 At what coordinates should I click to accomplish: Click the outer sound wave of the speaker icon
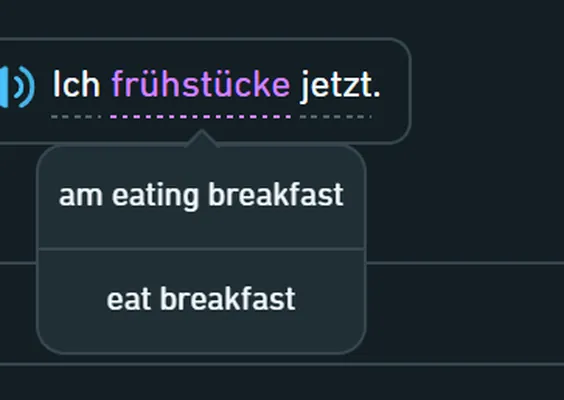(27, 87)
